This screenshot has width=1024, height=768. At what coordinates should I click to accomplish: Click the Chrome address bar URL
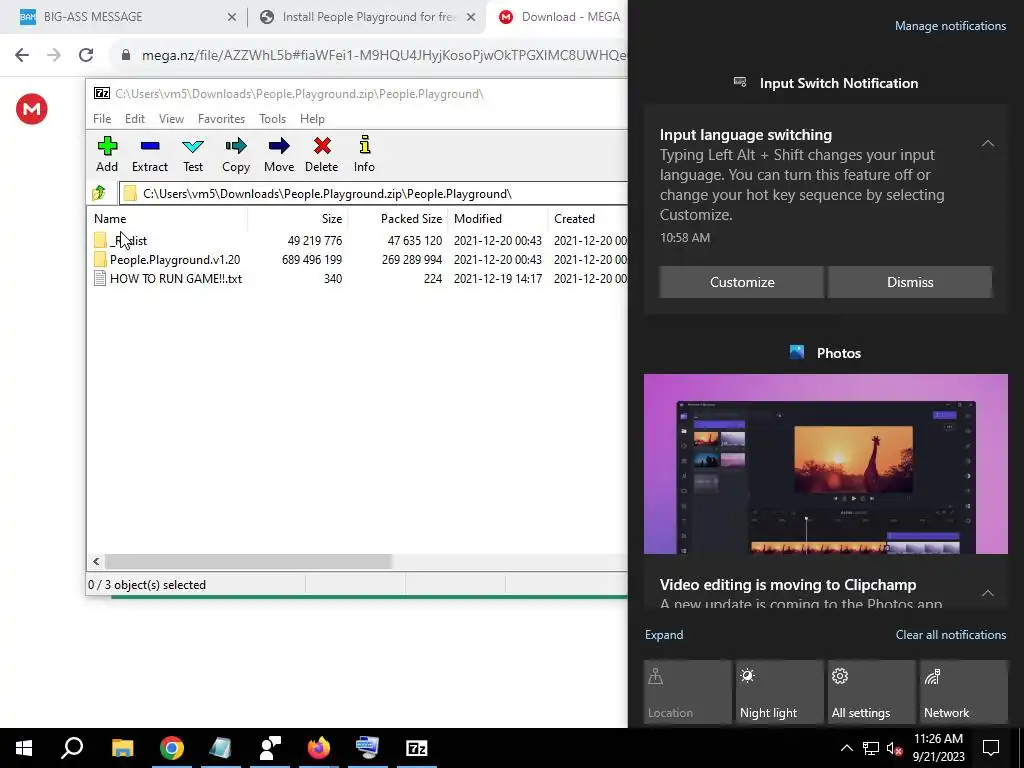click(384, 56)
